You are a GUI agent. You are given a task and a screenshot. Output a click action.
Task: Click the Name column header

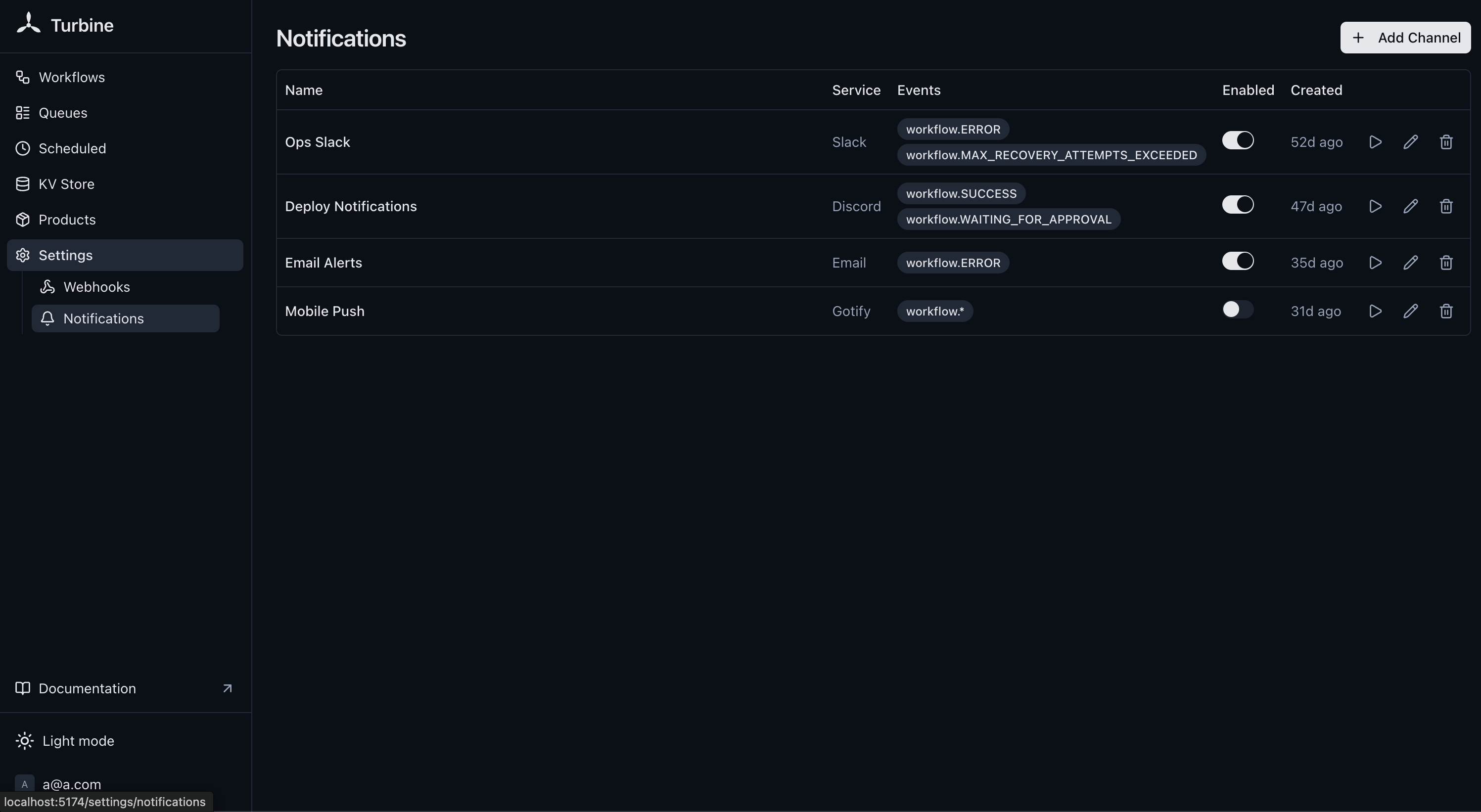pos(304,90)
